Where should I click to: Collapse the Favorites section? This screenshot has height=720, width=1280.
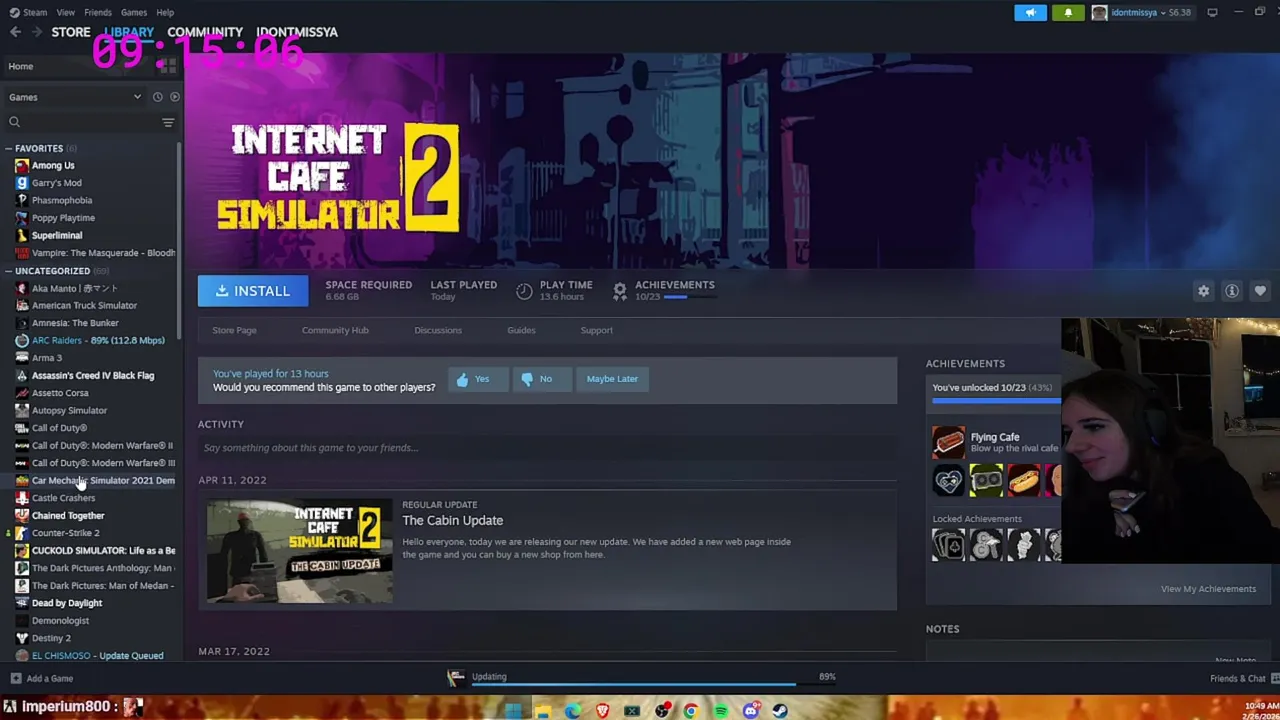[9, 148]
